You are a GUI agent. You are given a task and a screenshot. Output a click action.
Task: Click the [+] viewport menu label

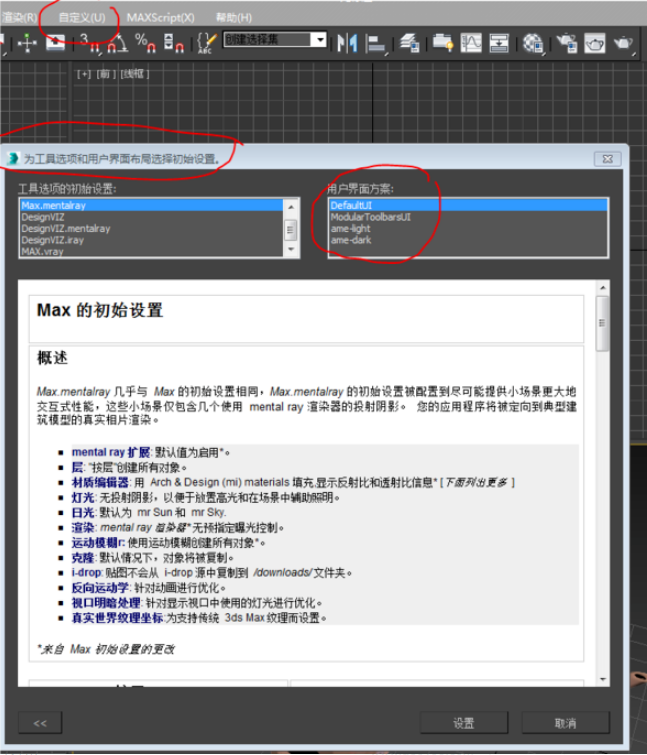coord(84,74)
